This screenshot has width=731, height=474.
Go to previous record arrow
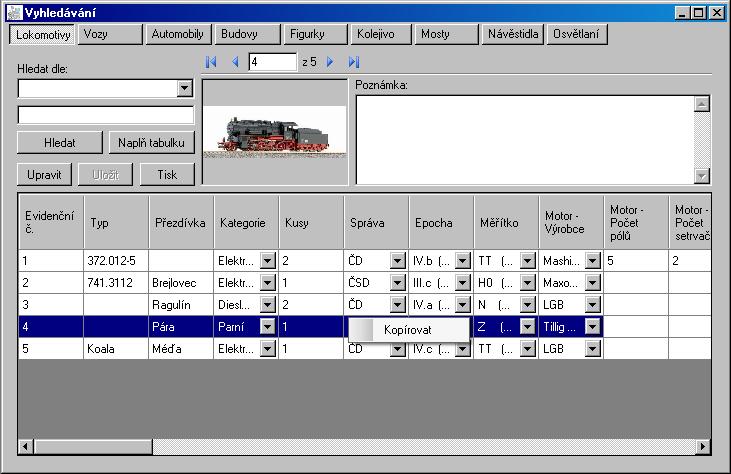tap(236, 62)
